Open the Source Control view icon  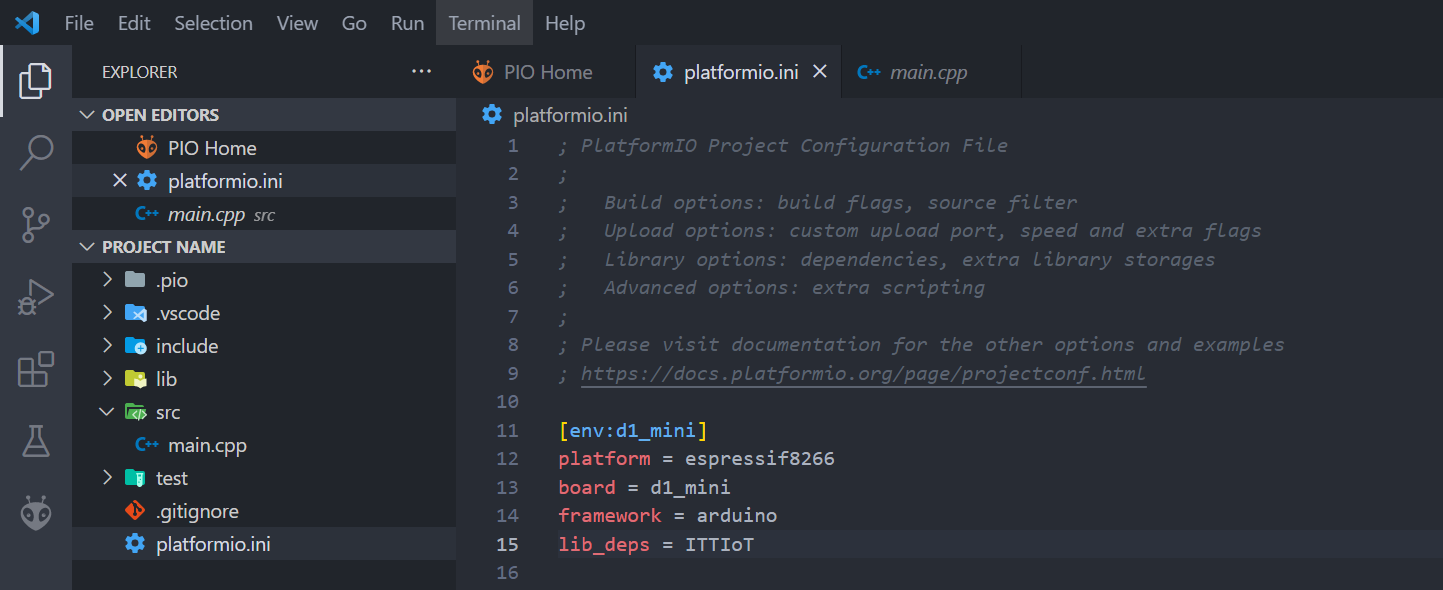click(x=35, y=226)
